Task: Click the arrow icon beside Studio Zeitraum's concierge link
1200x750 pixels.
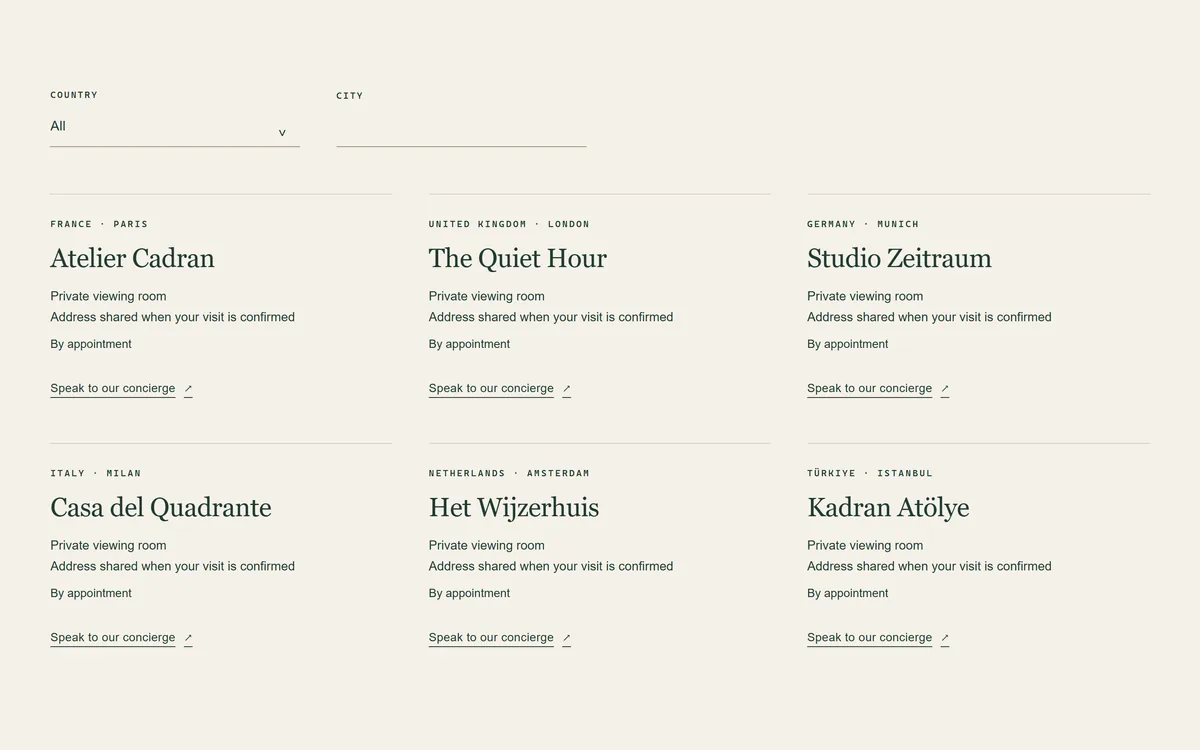Action: point(945,389)
